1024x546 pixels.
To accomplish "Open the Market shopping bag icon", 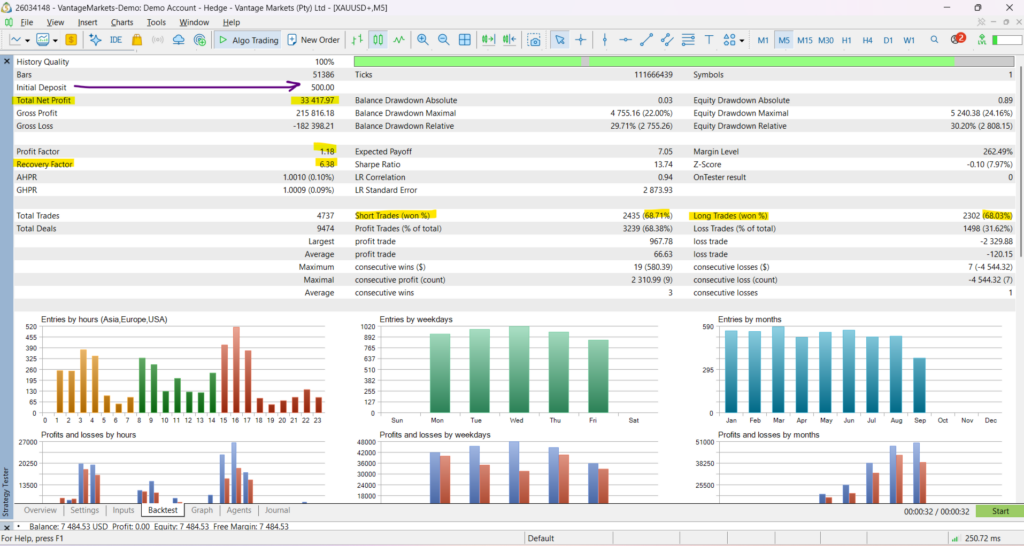I will (x=137, y=40).
